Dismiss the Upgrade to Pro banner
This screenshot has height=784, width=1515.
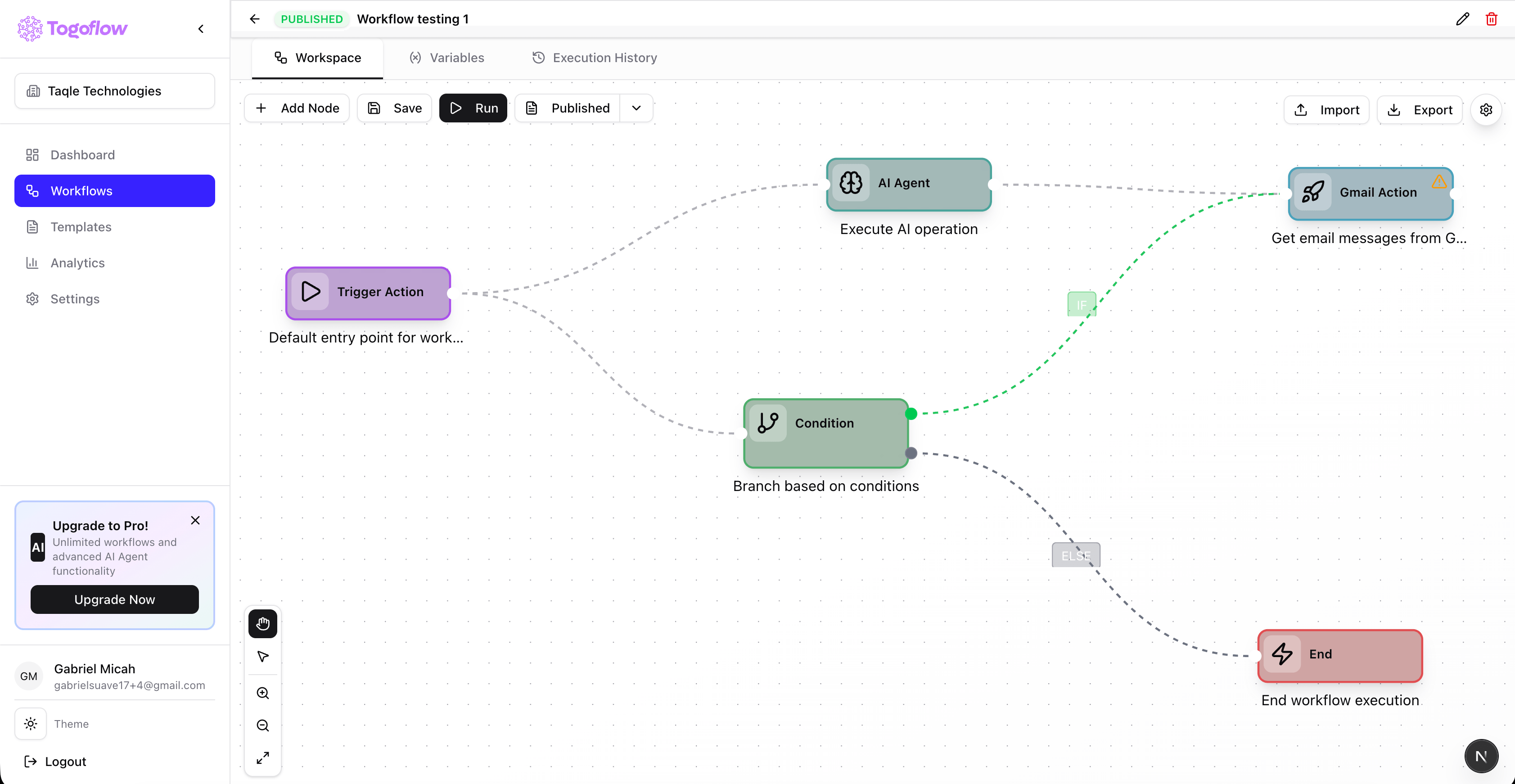tap(195, 520)
